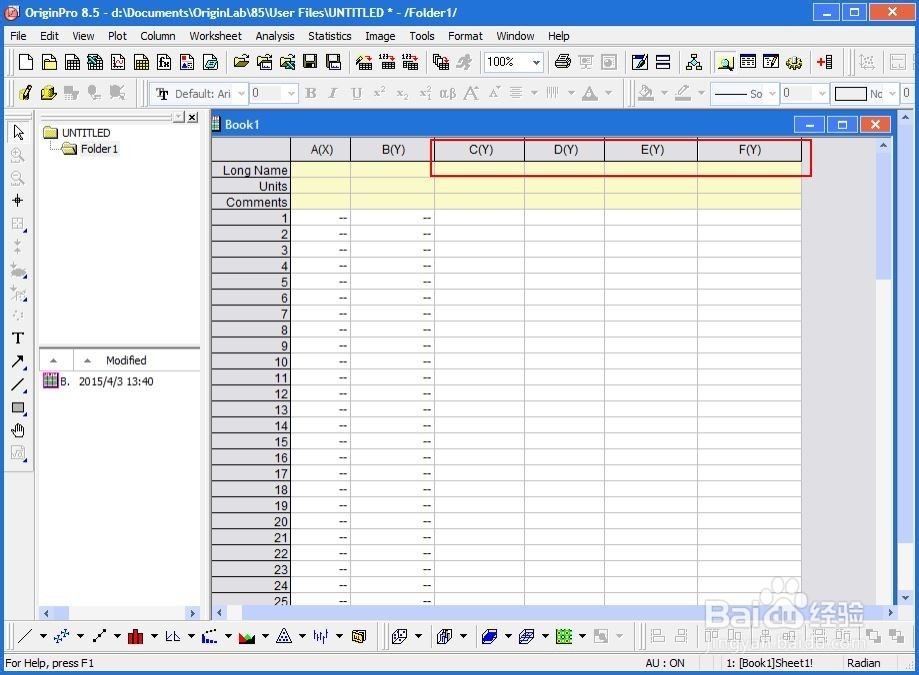Create a new notes window
The height and width of the screenshot is (675, 919).
click(210, 62)
